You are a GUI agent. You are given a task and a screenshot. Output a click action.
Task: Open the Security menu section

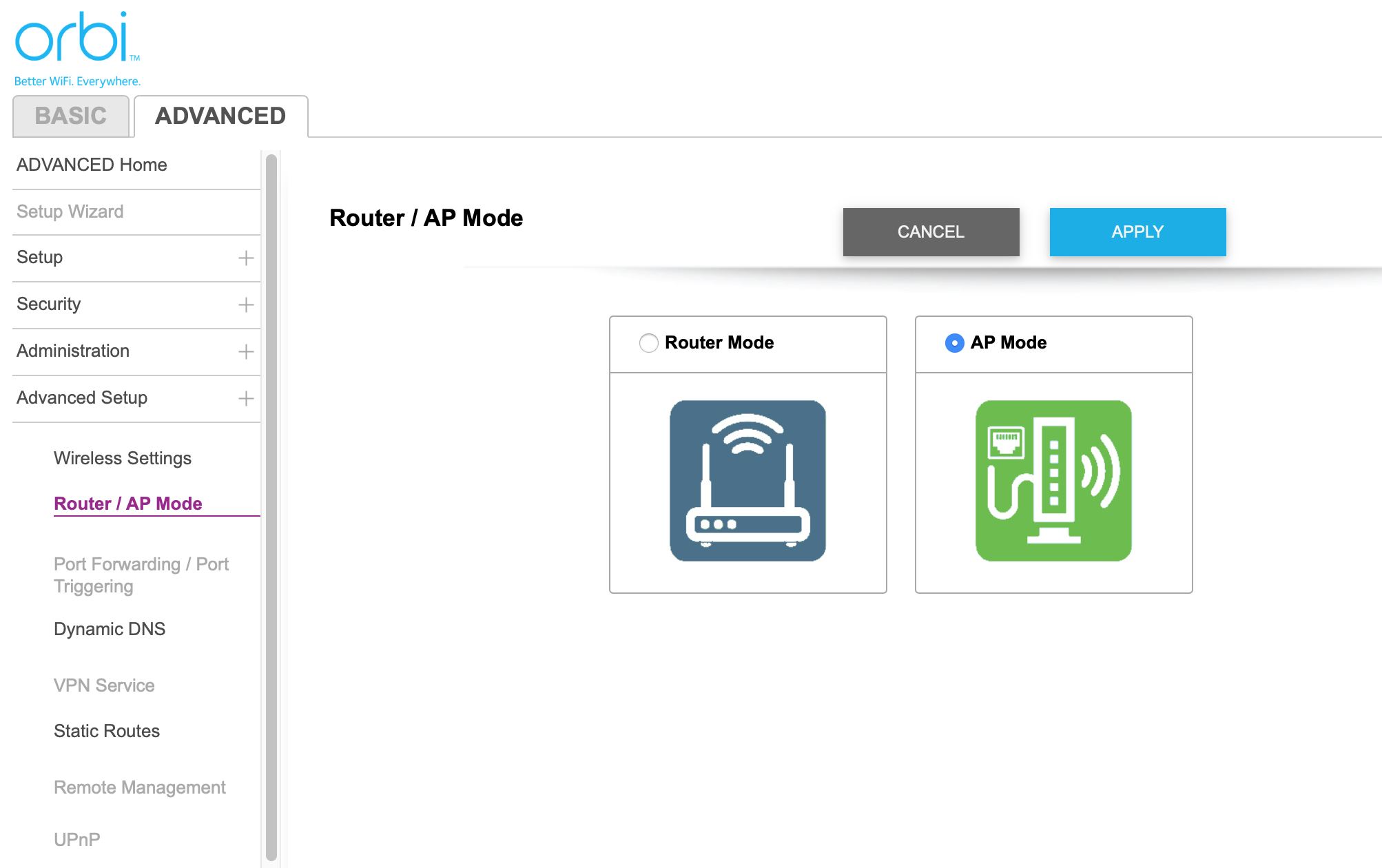pos(49,304)
